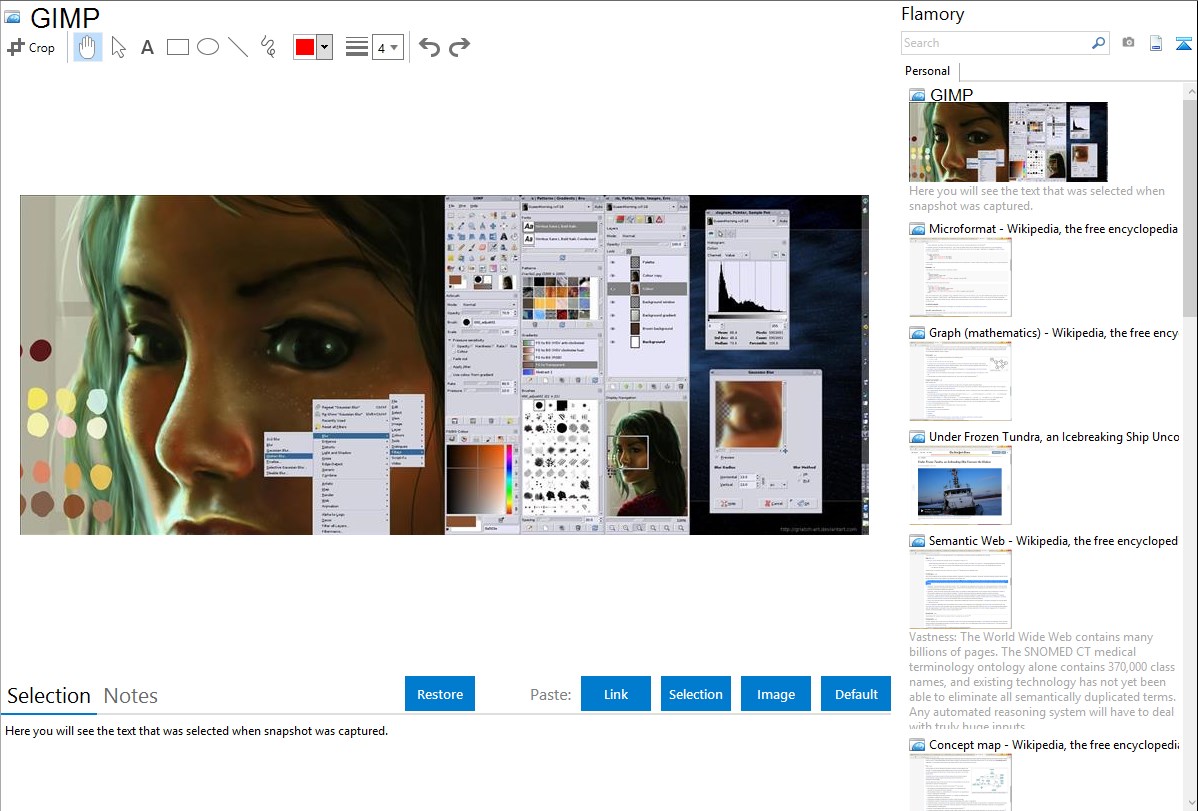The height and width of the screenshot is (811, 1198).
Task: Open the Semantic Web page thumbnail
Action: tap(960, 589)
